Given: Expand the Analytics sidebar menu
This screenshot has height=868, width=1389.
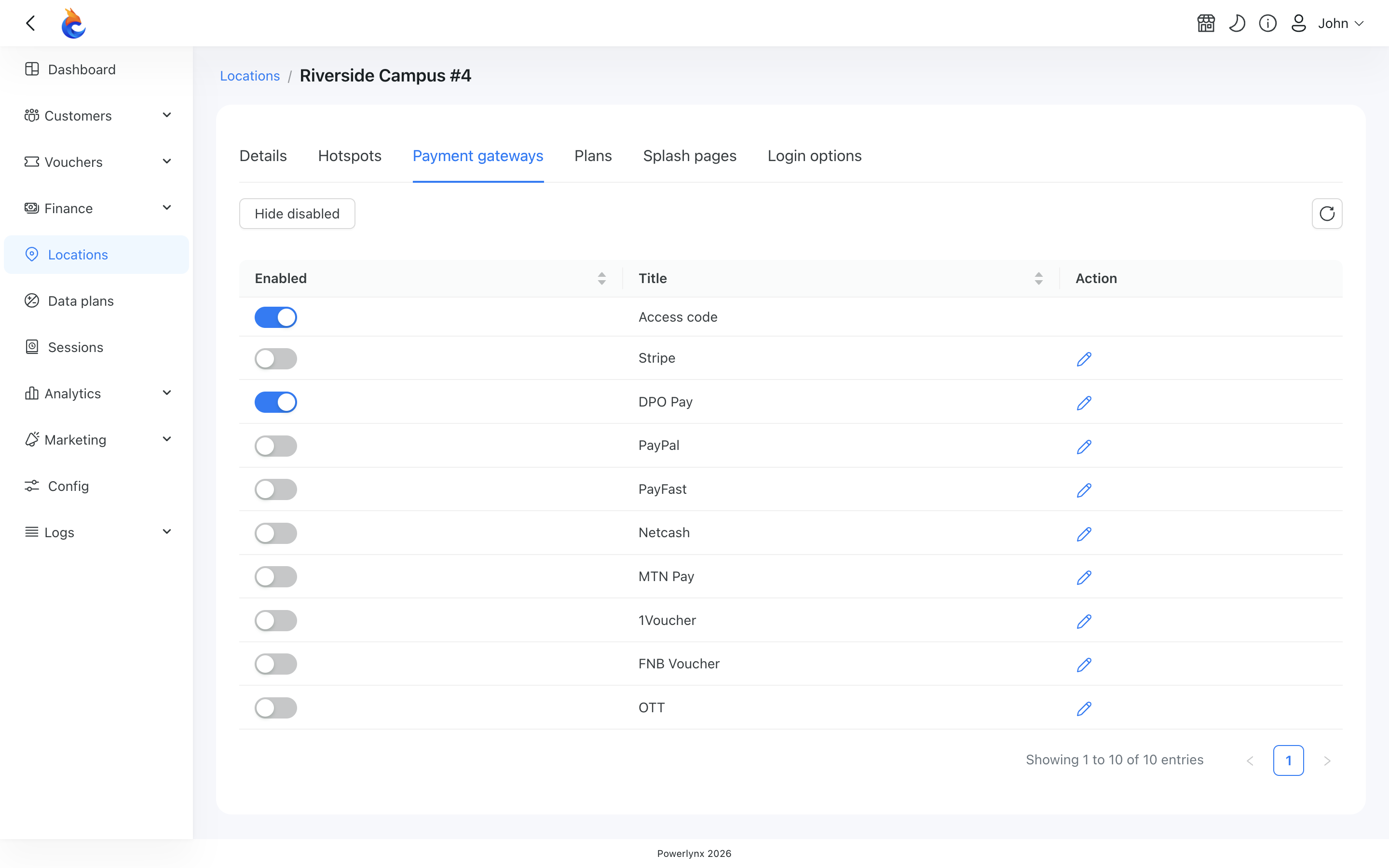Looking at the screenshot, I should pos(96,393).
